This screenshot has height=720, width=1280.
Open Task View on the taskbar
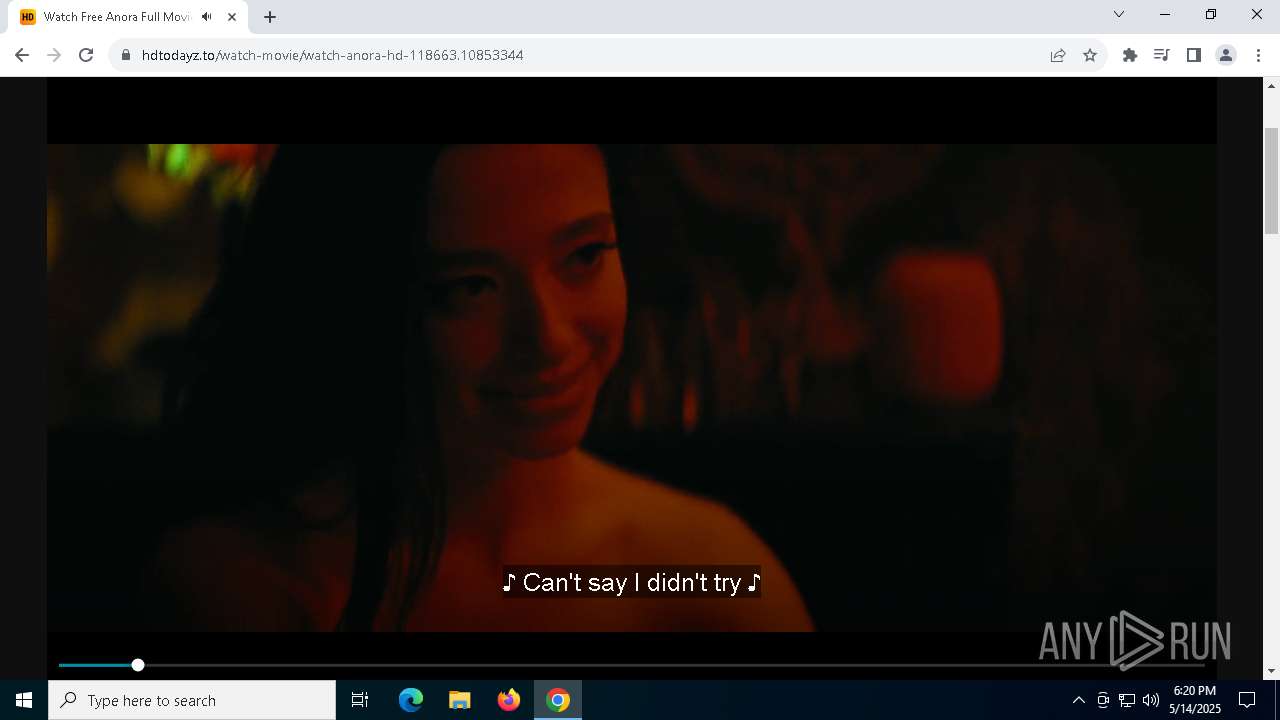click(x=360, y=700)
